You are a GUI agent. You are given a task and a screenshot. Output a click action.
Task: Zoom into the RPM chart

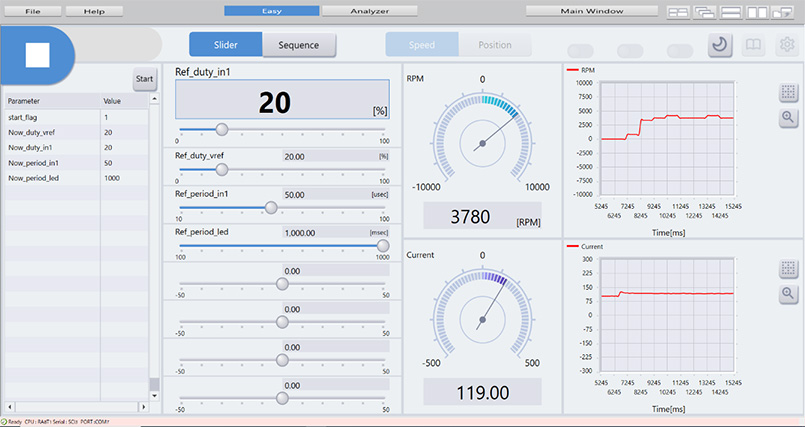pyautogui.click(x=788, y=118)
